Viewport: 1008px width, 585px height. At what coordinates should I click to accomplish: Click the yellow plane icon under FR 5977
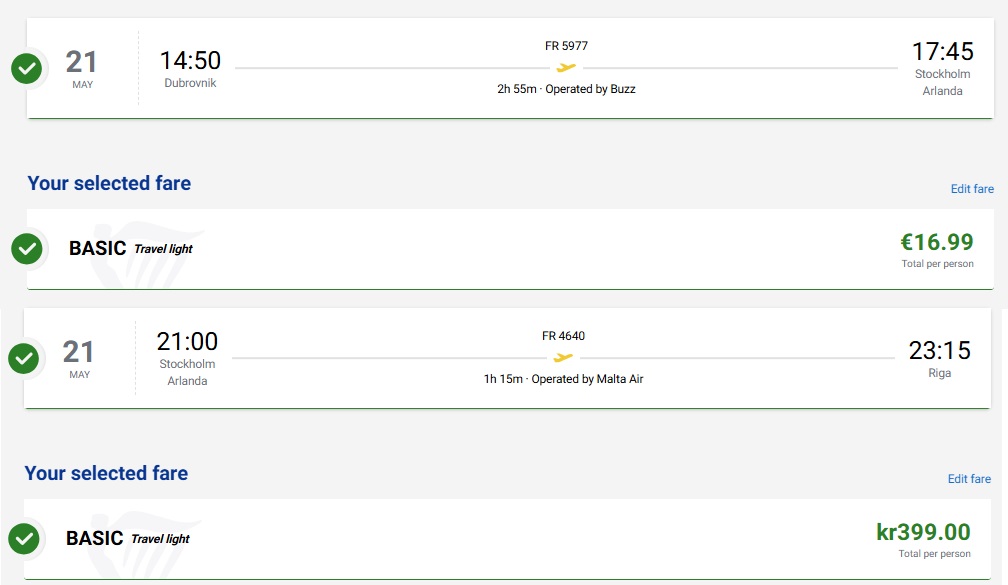pos(566,68)
